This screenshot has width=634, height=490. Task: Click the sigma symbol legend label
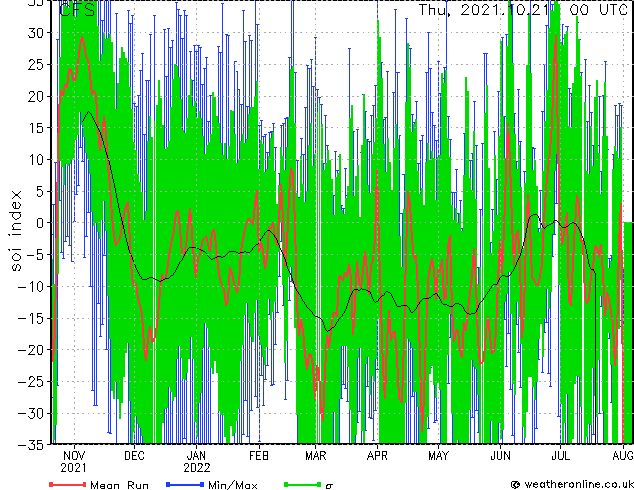click(330, 486)
